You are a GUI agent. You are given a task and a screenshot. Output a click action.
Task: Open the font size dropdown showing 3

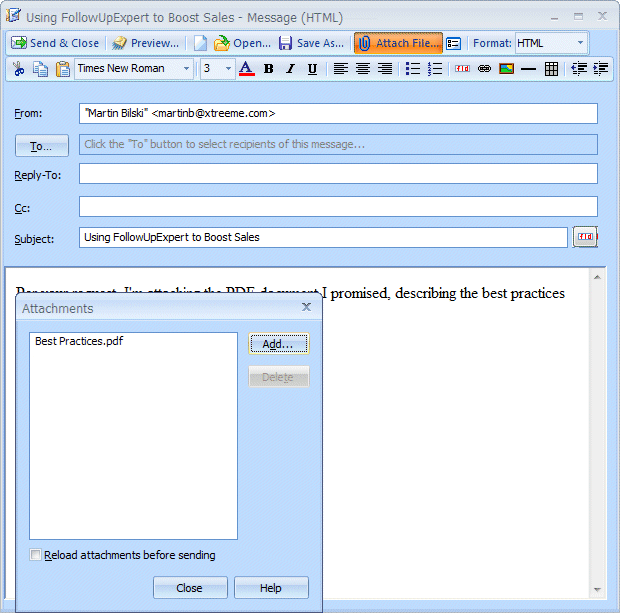[217, 69]
